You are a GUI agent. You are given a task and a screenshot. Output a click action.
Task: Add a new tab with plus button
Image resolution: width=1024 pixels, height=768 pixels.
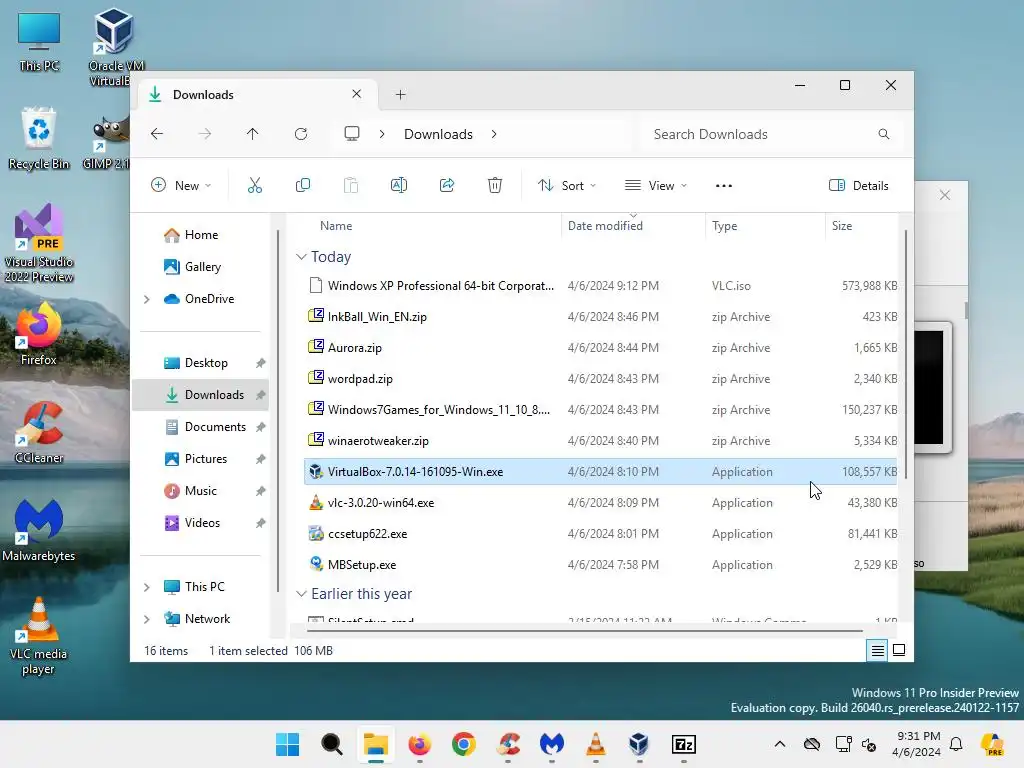[x=400, y=95]
